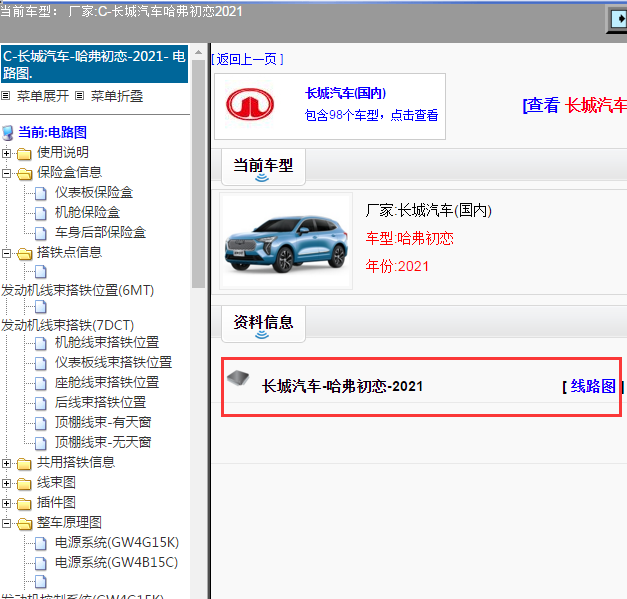Image resolution: width=627 pixels, height=599 pixels.
Task: Open 电源系统(GW4G15K) in the tree
Action: tap(117, 543)
